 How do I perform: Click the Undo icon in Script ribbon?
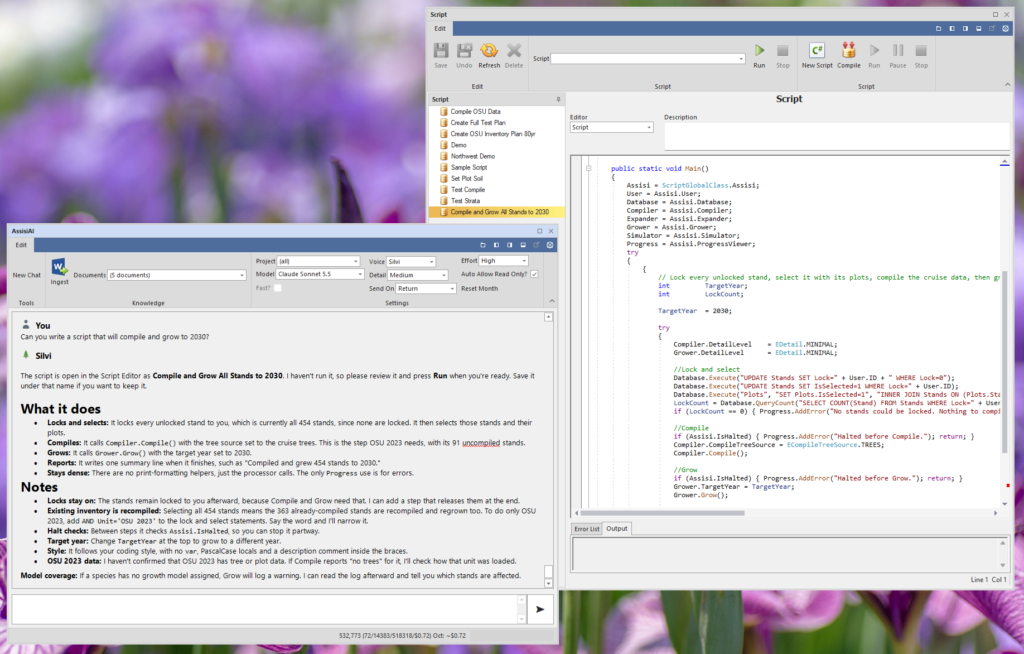[464, 51]
